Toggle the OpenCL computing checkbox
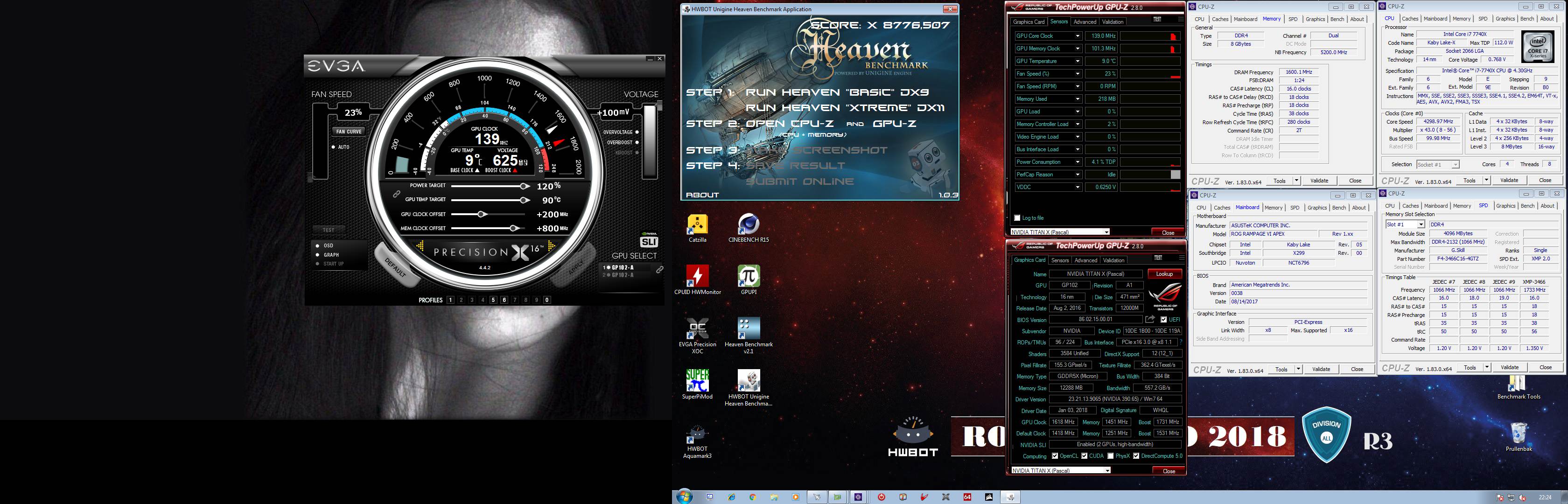This screenshot has width=1568, height=504. pos(1055,456)
